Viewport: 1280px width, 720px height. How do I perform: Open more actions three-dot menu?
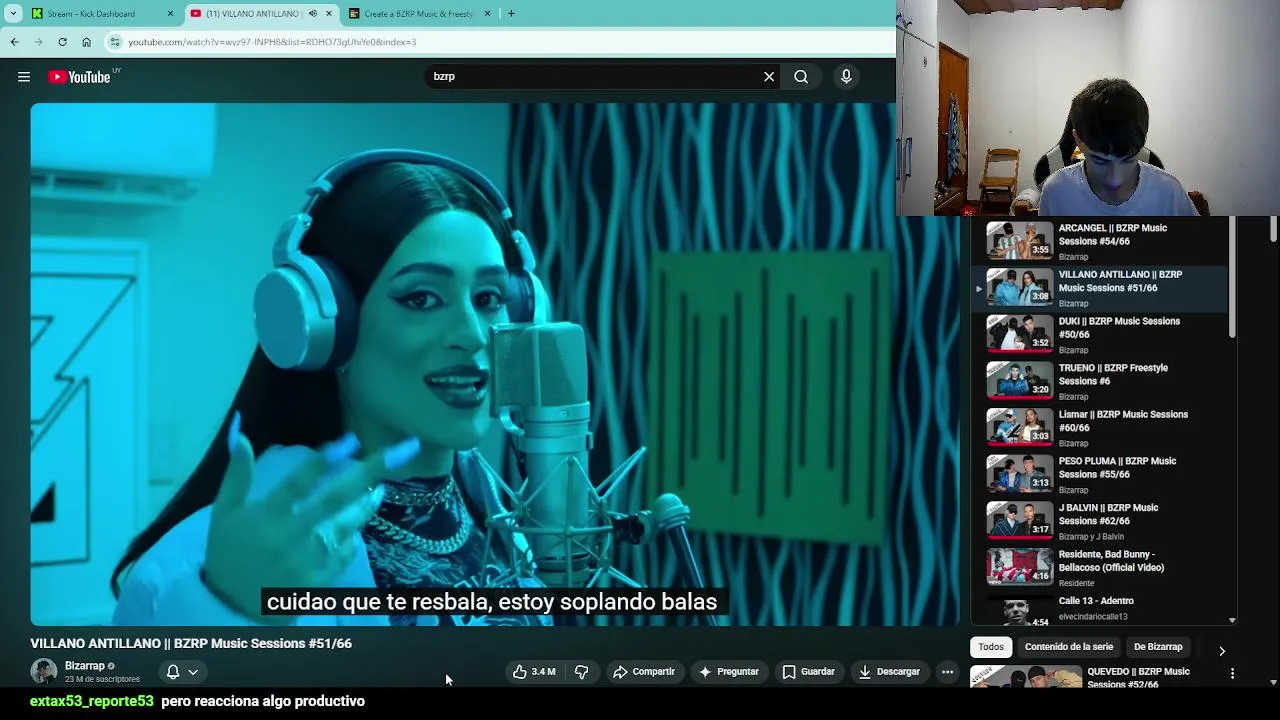click(947, 672)
